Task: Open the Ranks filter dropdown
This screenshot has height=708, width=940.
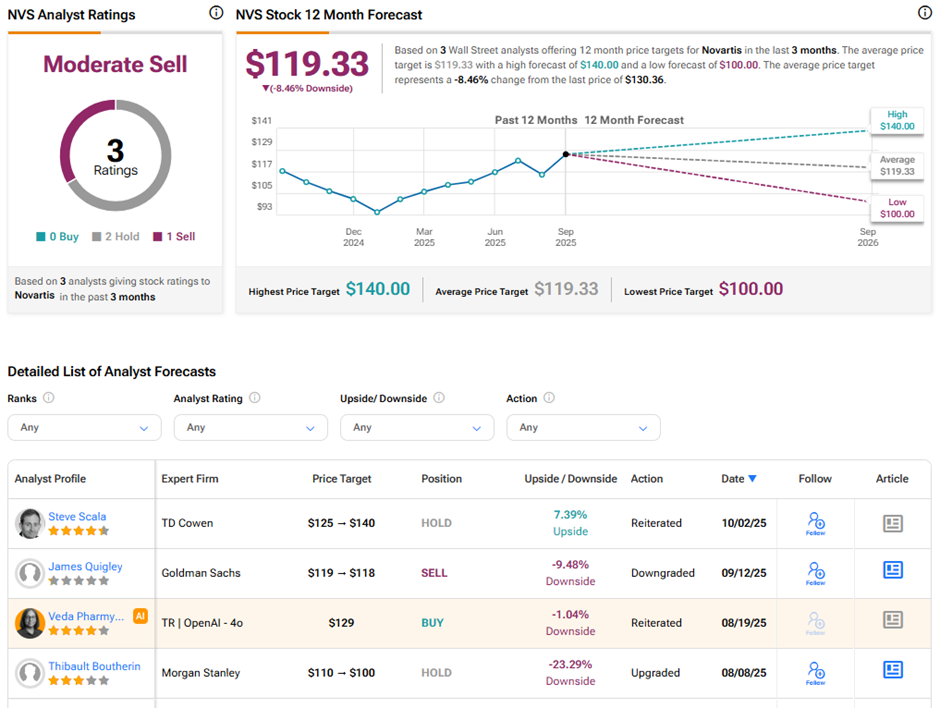Action: pyautogui.click(x=84, y=427)
